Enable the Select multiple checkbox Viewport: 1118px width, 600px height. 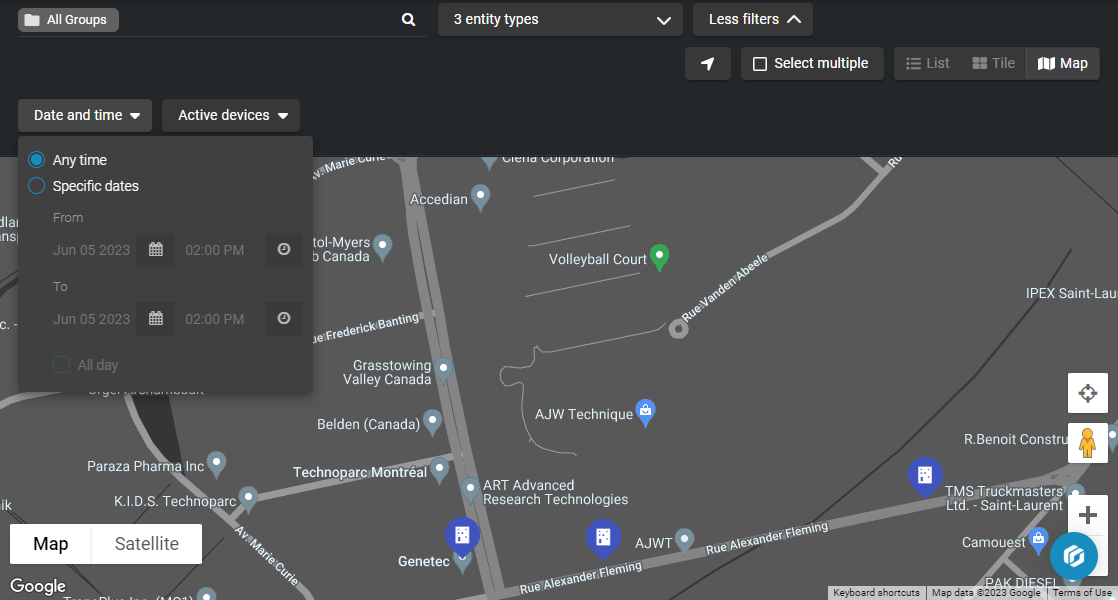(x=760, y=64)
